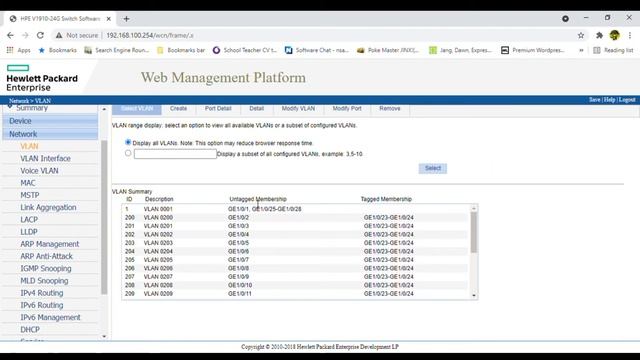640x360 pixels.
Task: Open VLAN Interface in sidebar
Action: click(45, 158)
